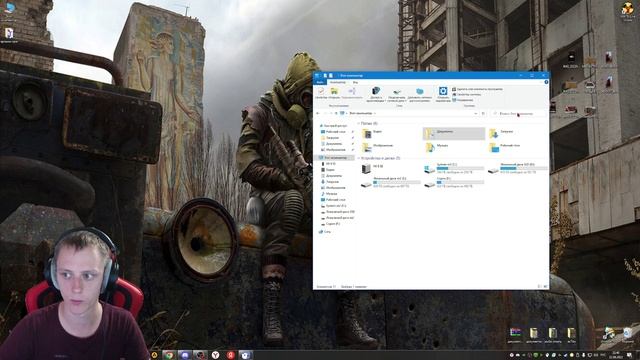Click the Back navigation arrow
Image resolution: width=640 pixels, height=360 pixels.
tap(318, 113)
